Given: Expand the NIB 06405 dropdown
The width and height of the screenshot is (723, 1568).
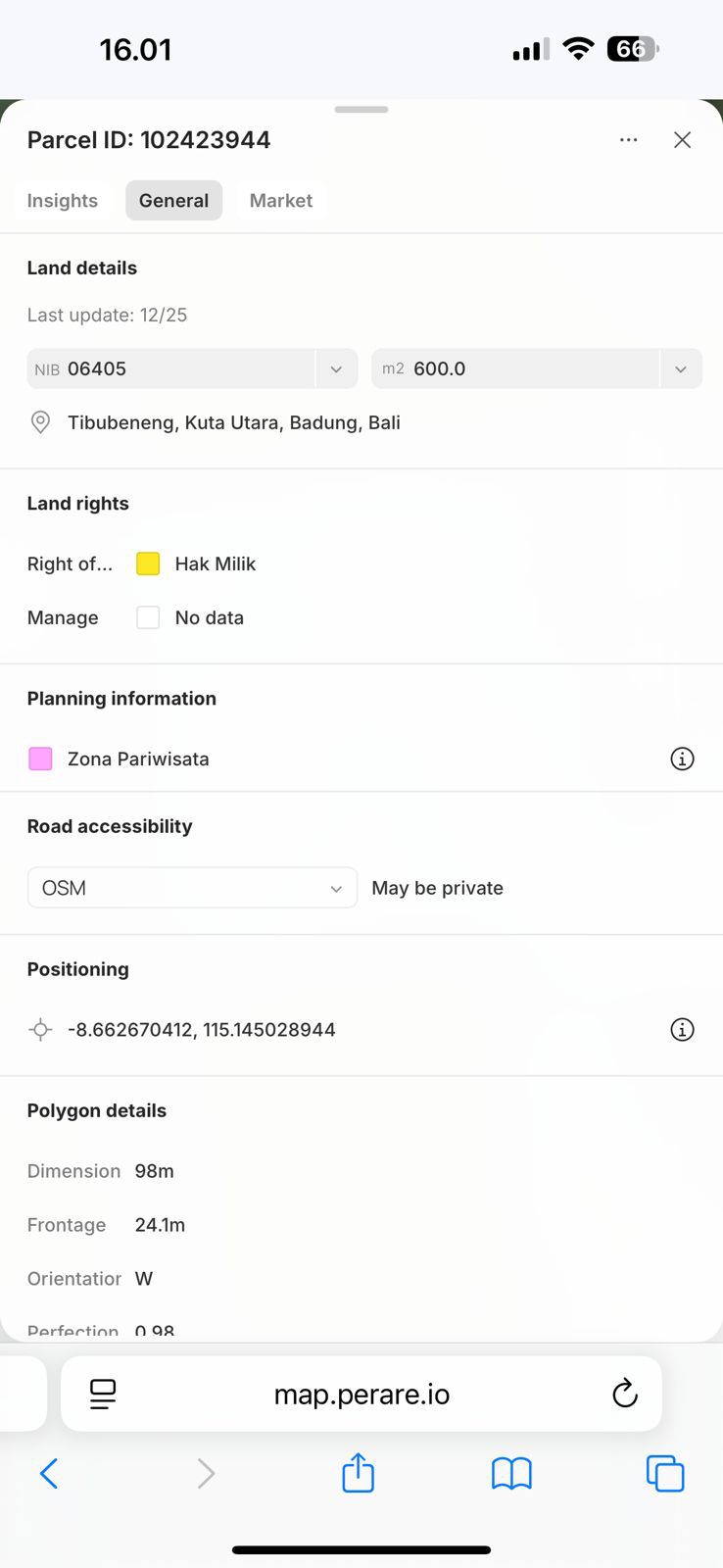Looking at the screenshot, I should 336,369.
